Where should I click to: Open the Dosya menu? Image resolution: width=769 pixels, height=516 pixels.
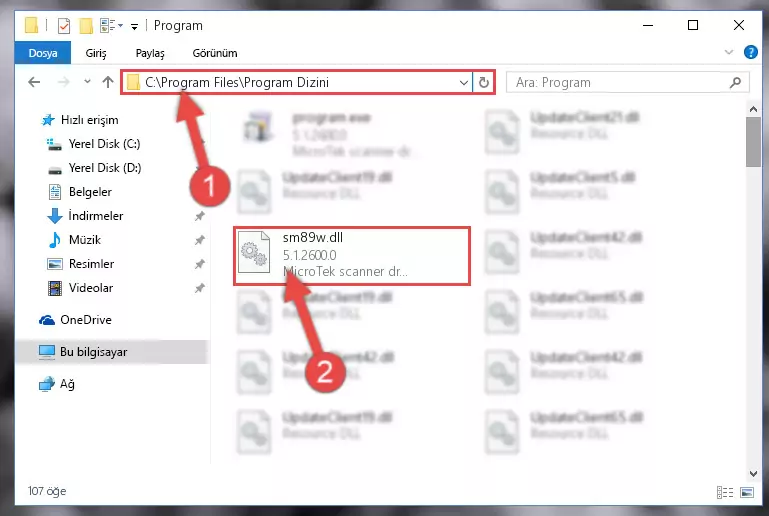coord(43,52)
